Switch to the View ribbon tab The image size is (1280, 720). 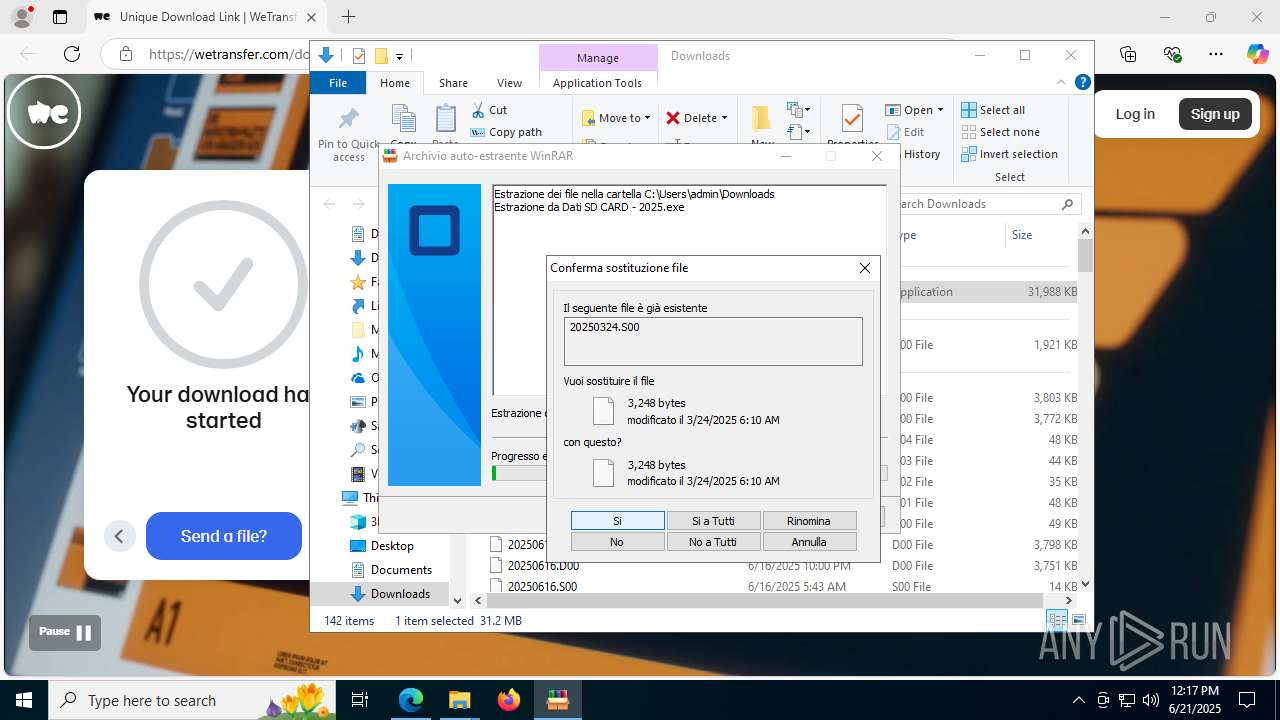509,83
